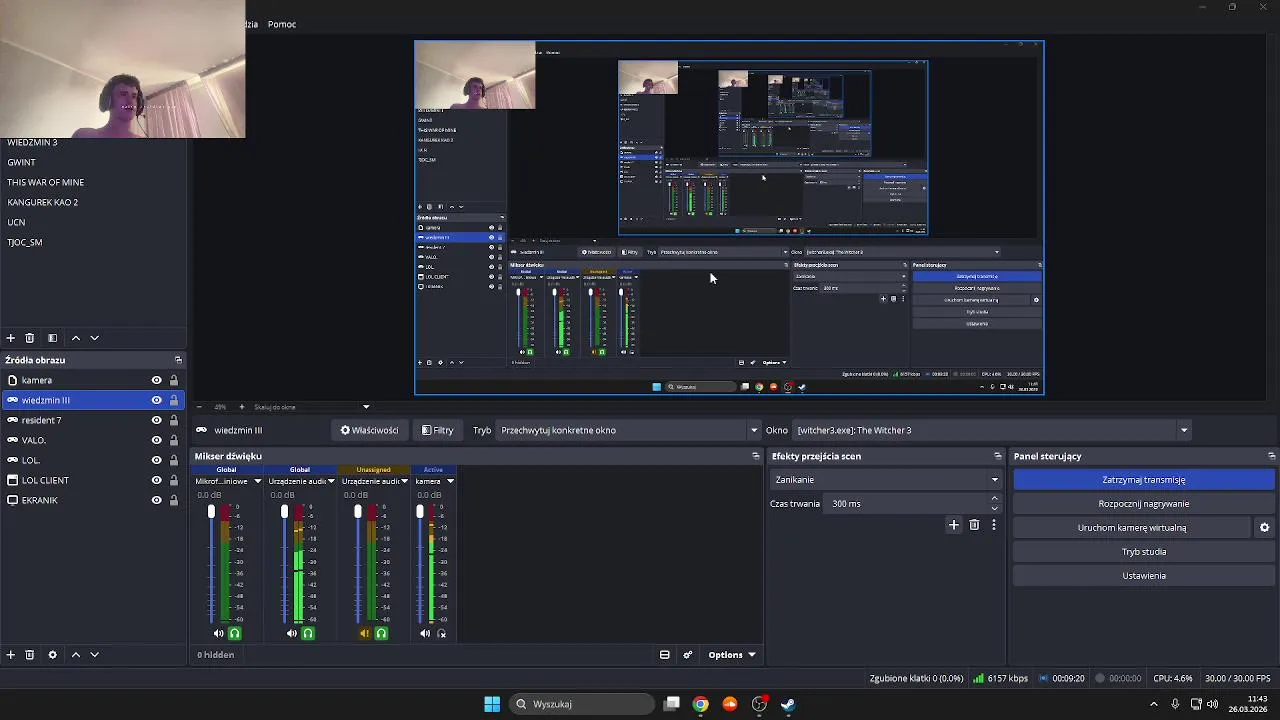Open advanced audio properties gears icon
Image resolution: width=1280 pixels, height=720 pixels.
(688, 655)
